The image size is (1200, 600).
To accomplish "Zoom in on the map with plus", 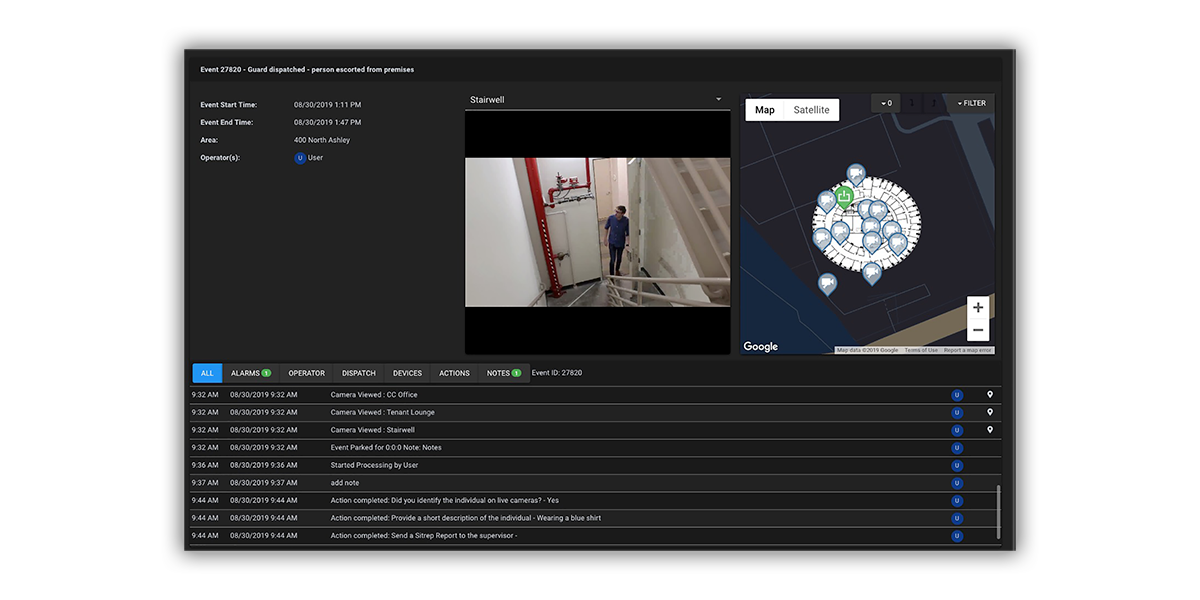I will pos(978,307).
